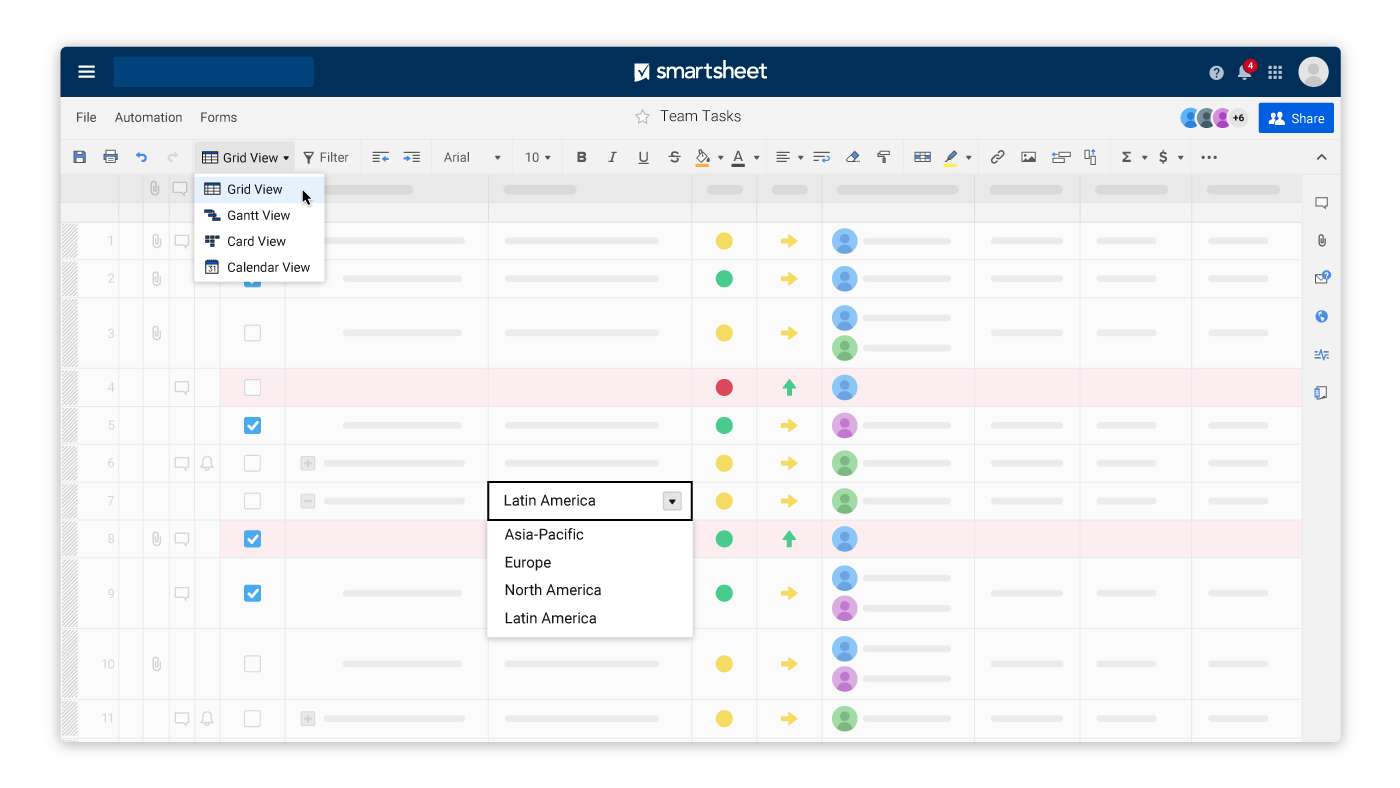Select Grid View from the view menu
1400x788 pixels.
click(x=259, y=189)
